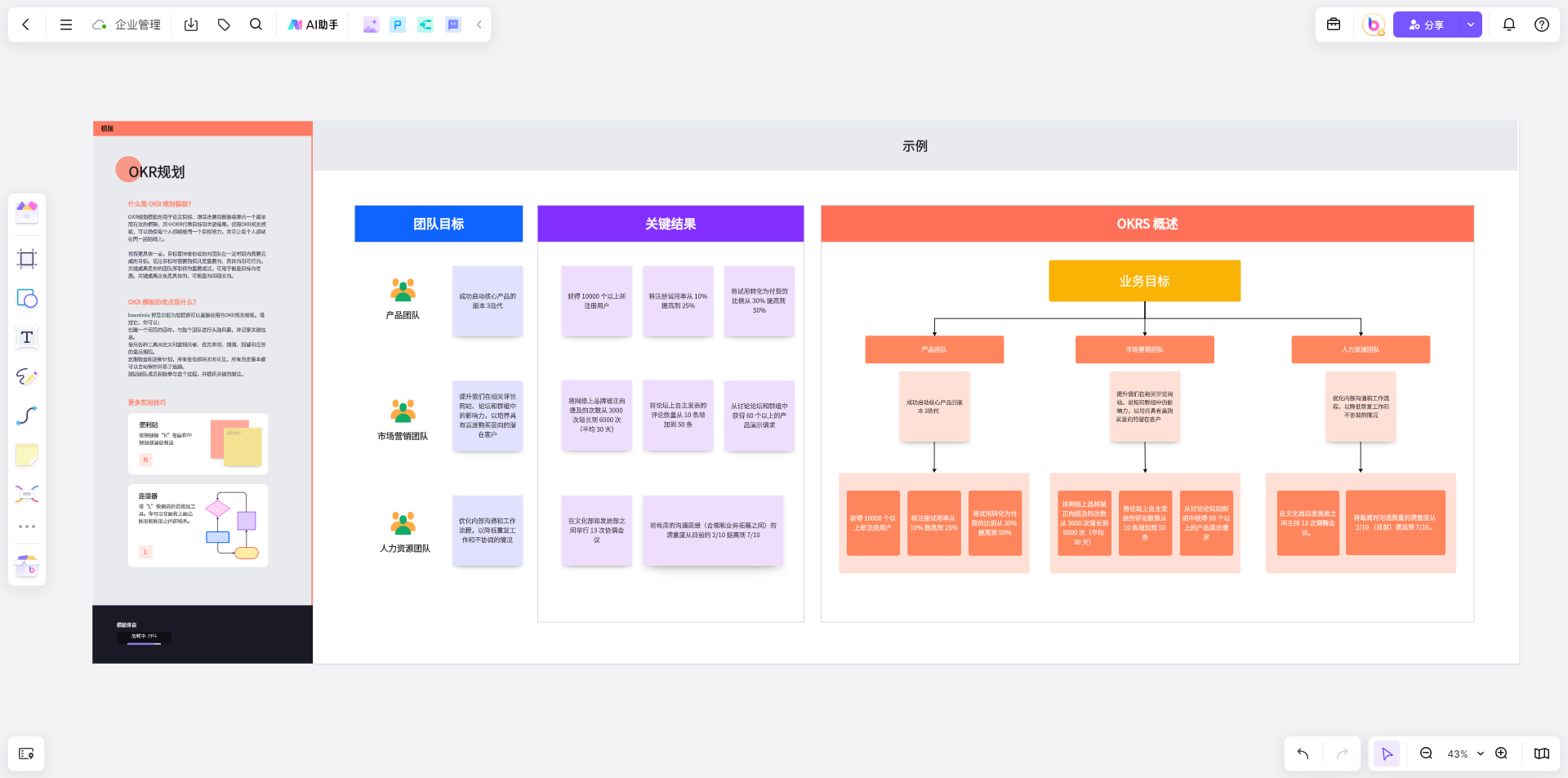The image size is (1568, 778).
Task: Activate the cursor select mode
Action: tap(1387, 754)
